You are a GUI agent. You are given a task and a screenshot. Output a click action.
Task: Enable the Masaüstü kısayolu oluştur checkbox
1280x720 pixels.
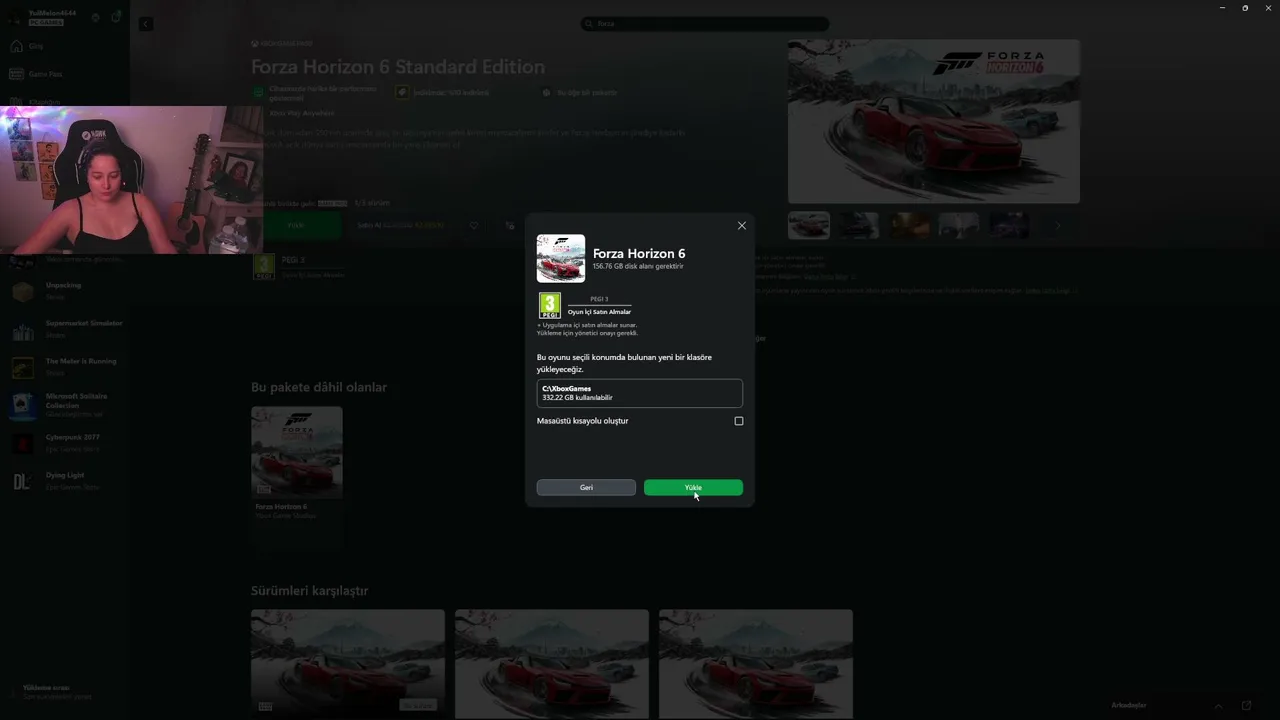[x=739, y=421]
